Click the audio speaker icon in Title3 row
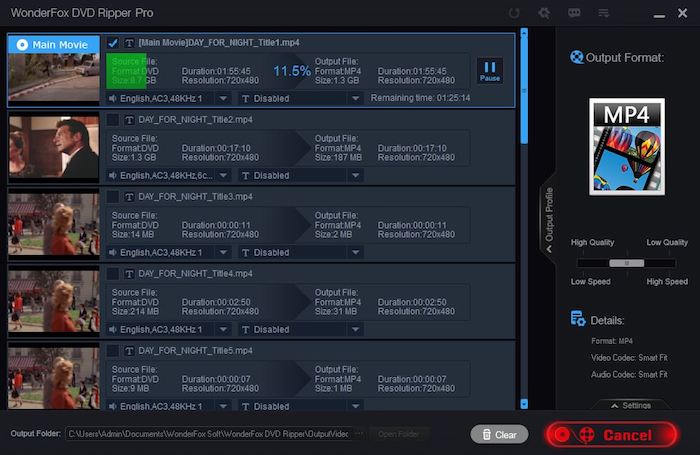The image size is (700, 455). 112,252
